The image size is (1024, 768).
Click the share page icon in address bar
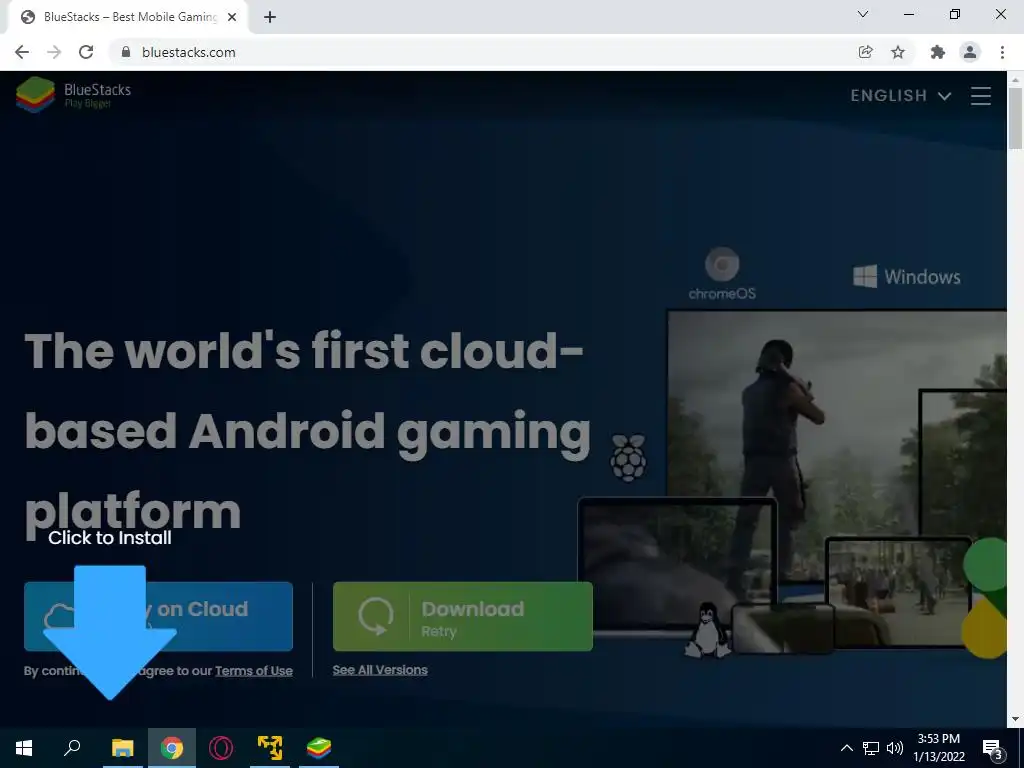(865, 52)
